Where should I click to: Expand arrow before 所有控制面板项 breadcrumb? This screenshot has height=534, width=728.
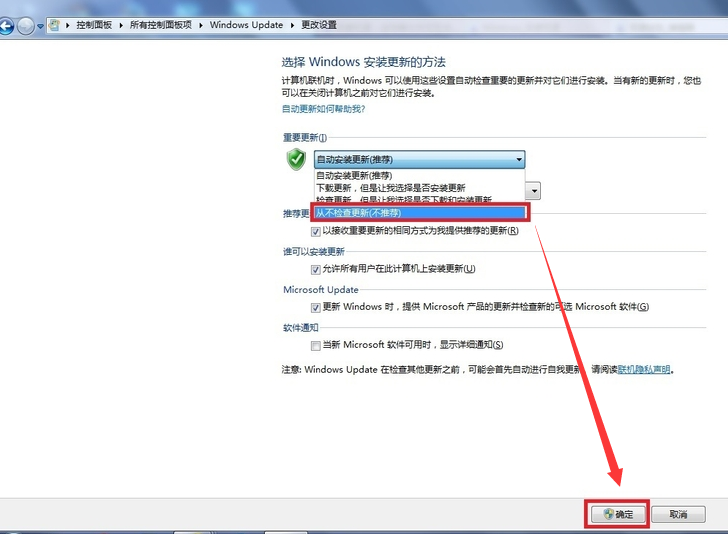click(121, 26)
